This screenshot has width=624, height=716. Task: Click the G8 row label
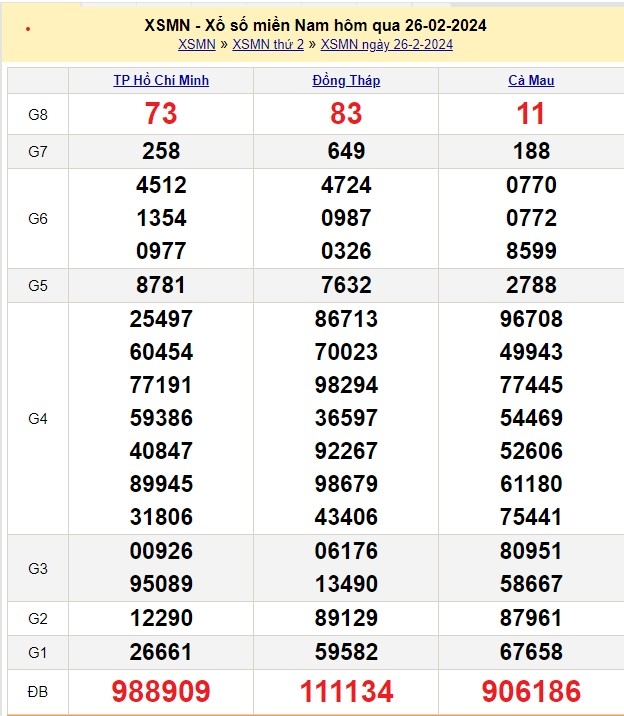click(38, 115)
